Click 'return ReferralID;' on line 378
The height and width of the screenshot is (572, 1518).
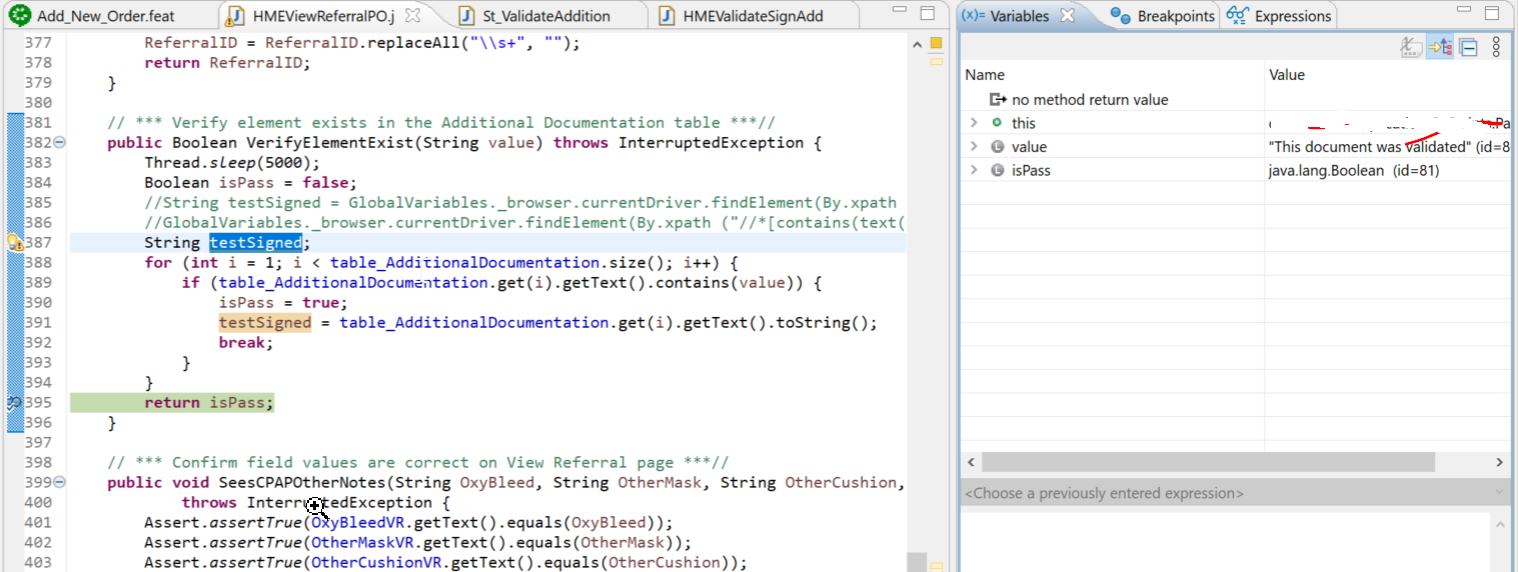point(227,63)
